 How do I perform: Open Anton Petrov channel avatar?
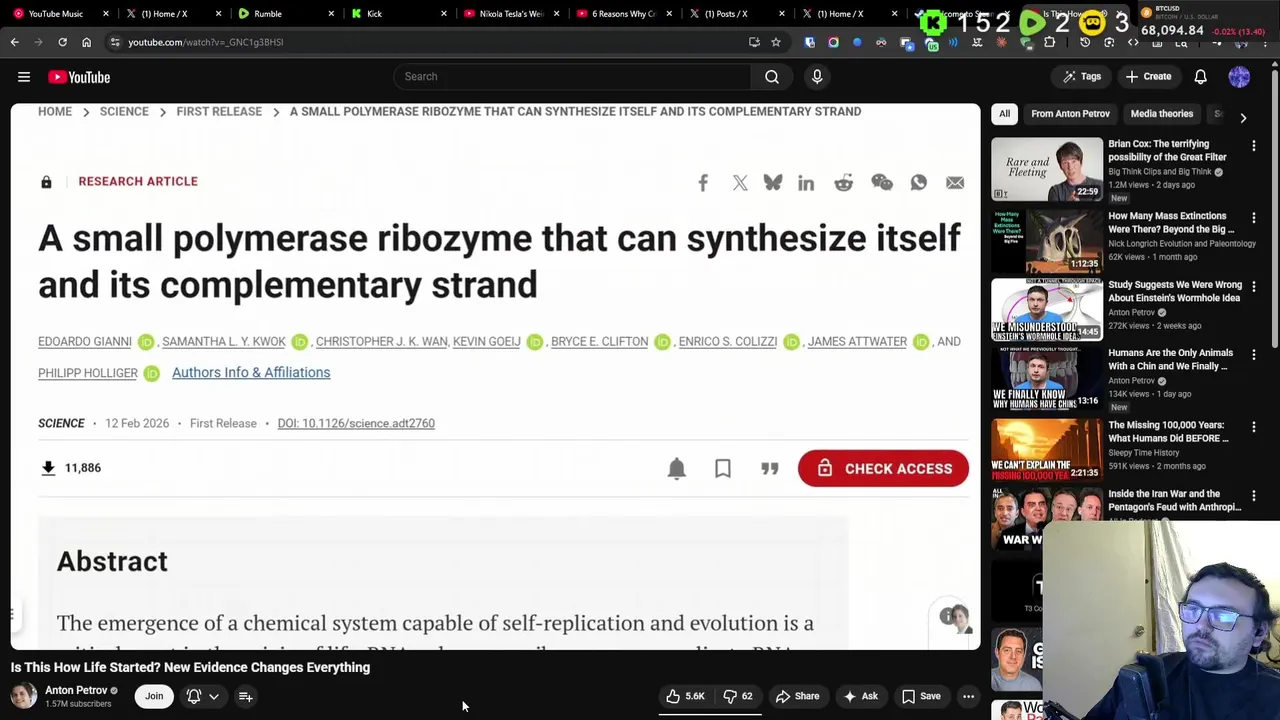pos(24,696)
